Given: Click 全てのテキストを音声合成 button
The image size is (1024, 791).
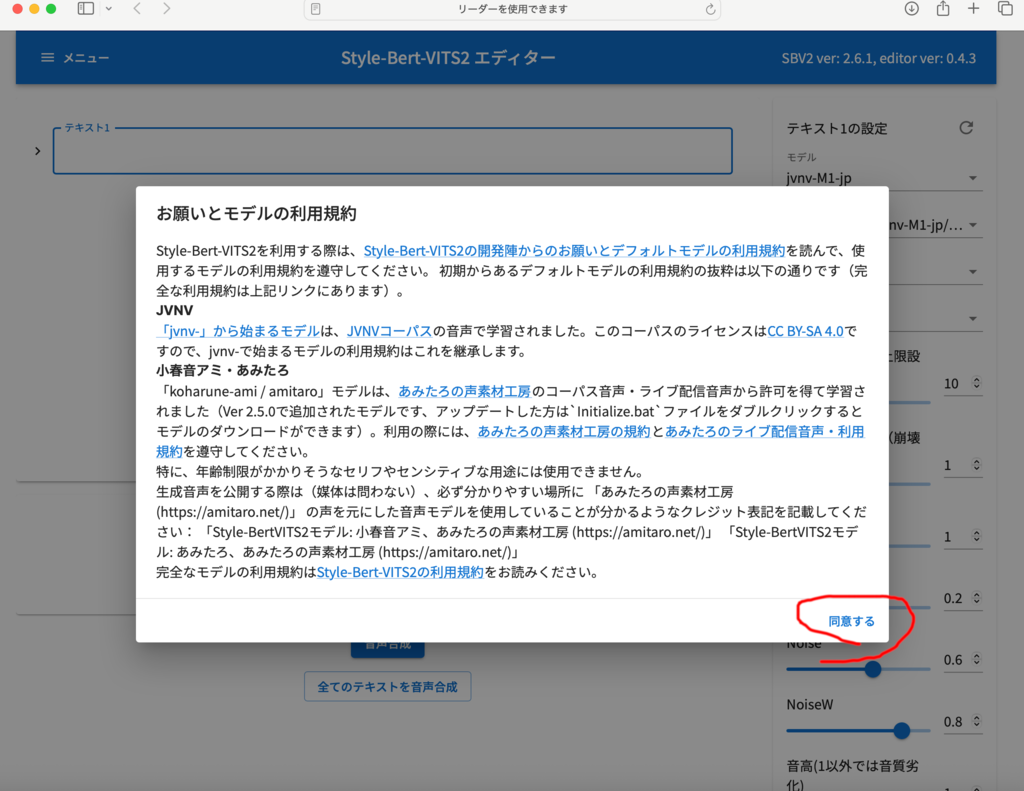Looking at the screenshot, I should point(387,686).
